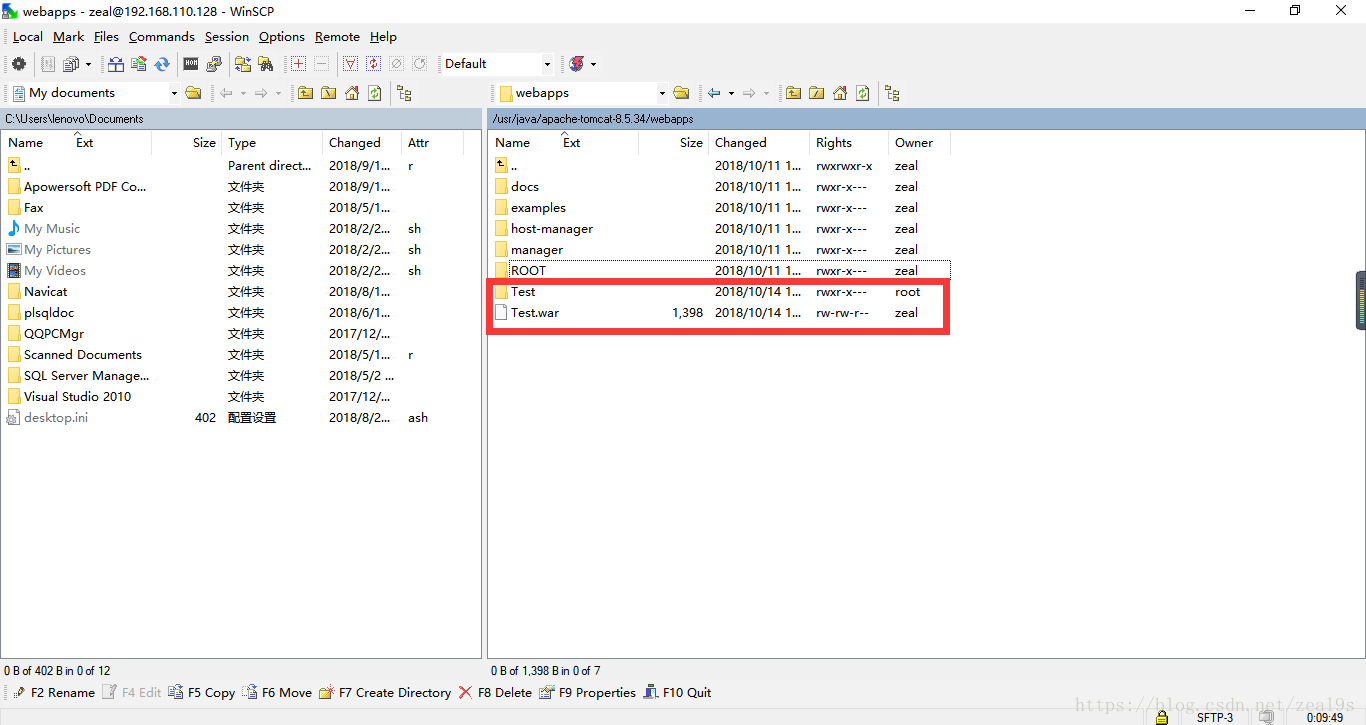Image resolution: width=1366 pixels, height=725 pixels.
Task: Expand the New Session dropdown arrow
Action: [593, 64]
